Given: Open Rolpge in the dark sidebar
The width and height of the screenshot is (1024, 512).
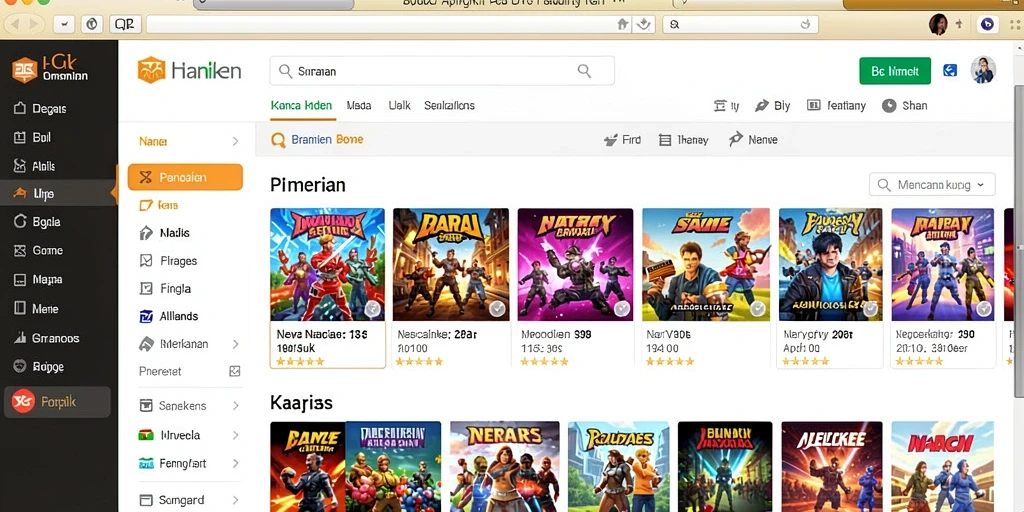Looking at the screenshot, I should (x=39, y=366).
